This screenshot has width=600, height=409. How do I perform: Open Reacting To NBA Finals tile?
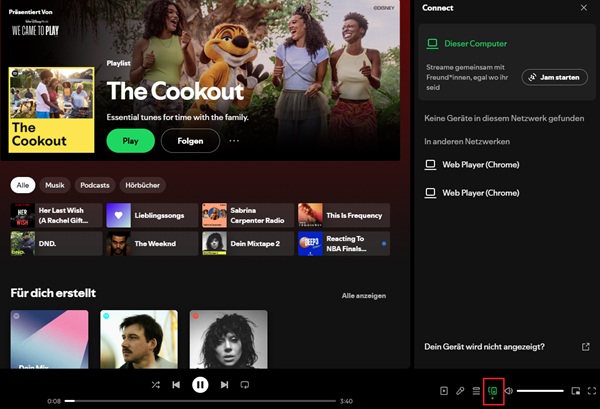[344, 243]
